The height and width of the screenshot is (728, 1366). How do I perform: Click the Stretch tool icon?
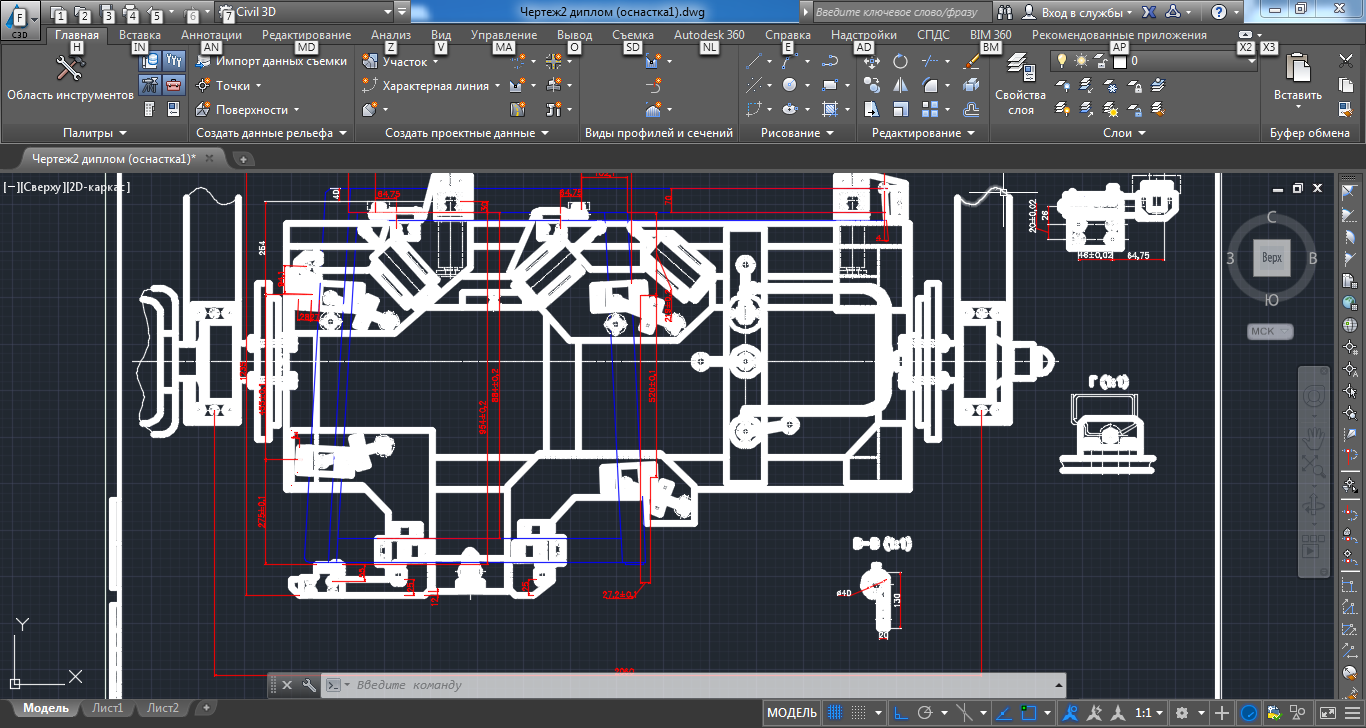click(871, 109)
